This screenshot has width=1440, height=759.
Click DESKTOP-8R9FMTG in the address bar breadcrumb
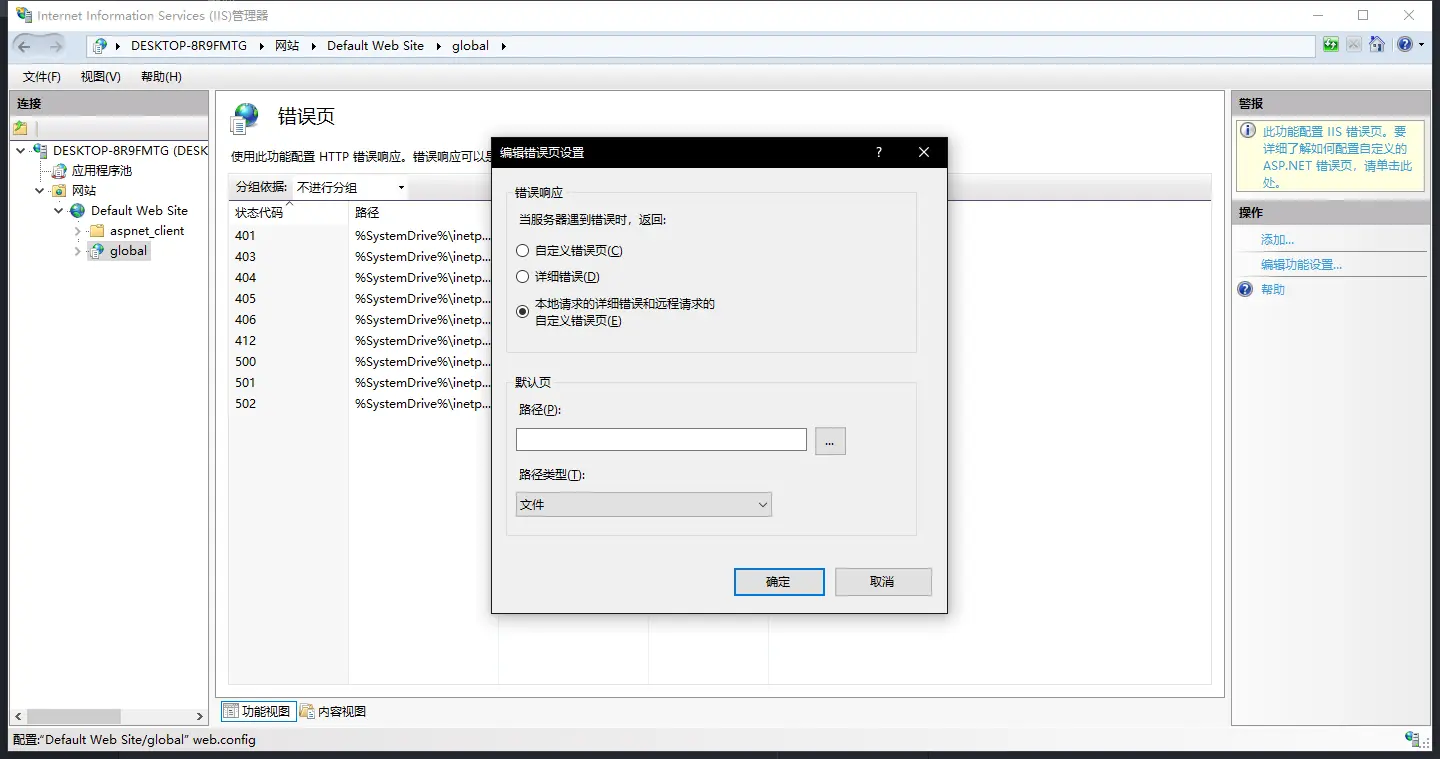(189, 46)
